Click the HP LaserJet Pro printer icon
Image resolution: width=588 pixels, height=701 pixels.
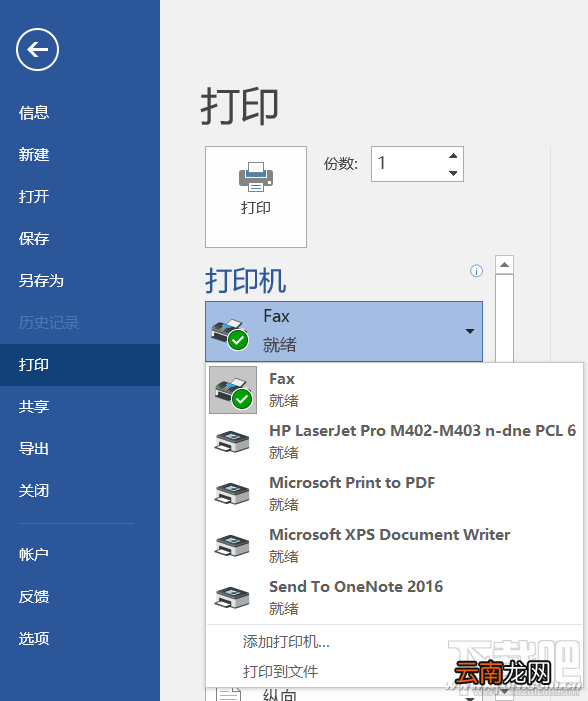pos(232,441)
